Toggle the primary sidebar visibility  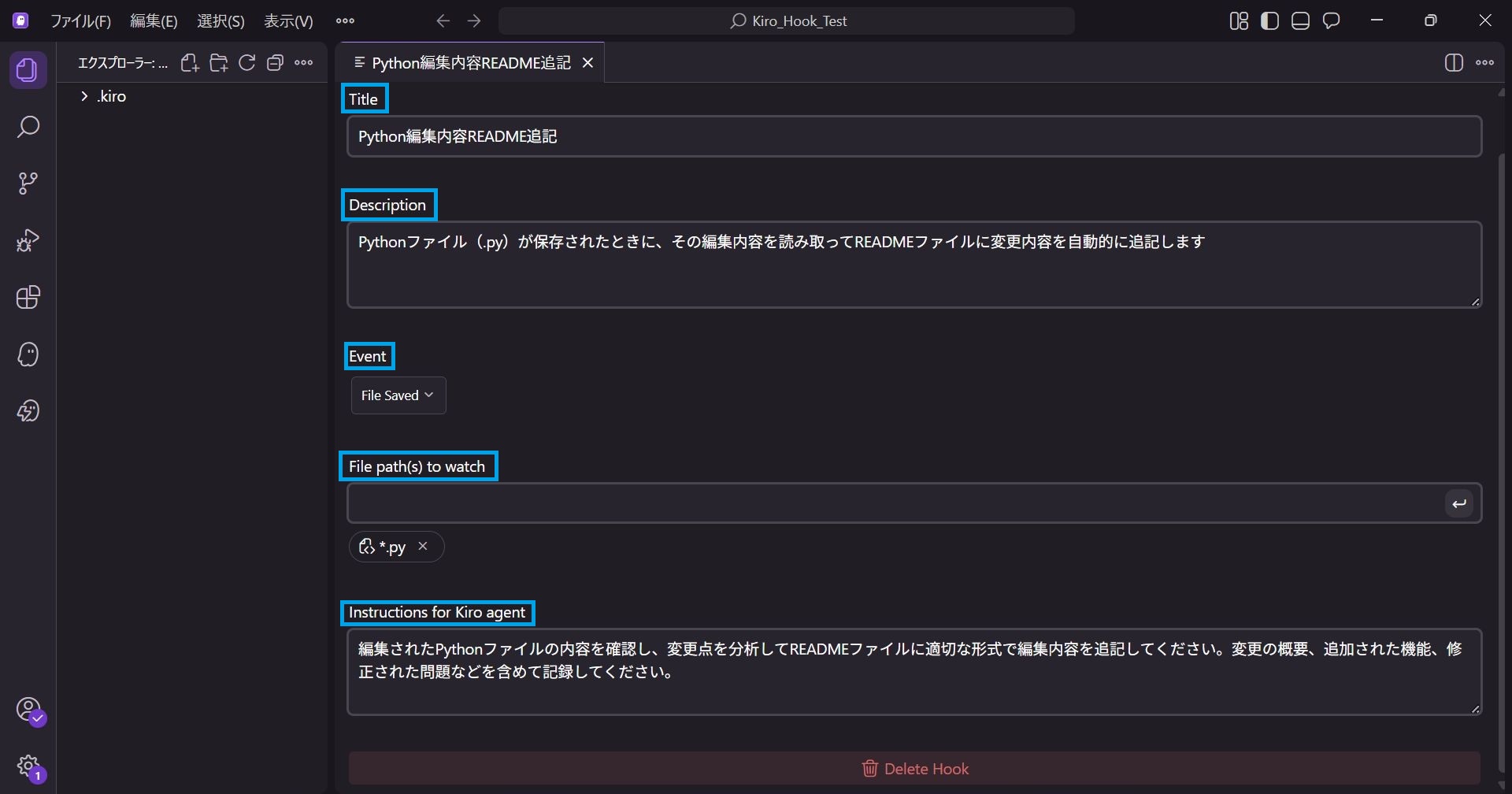tap(1269, 20)
